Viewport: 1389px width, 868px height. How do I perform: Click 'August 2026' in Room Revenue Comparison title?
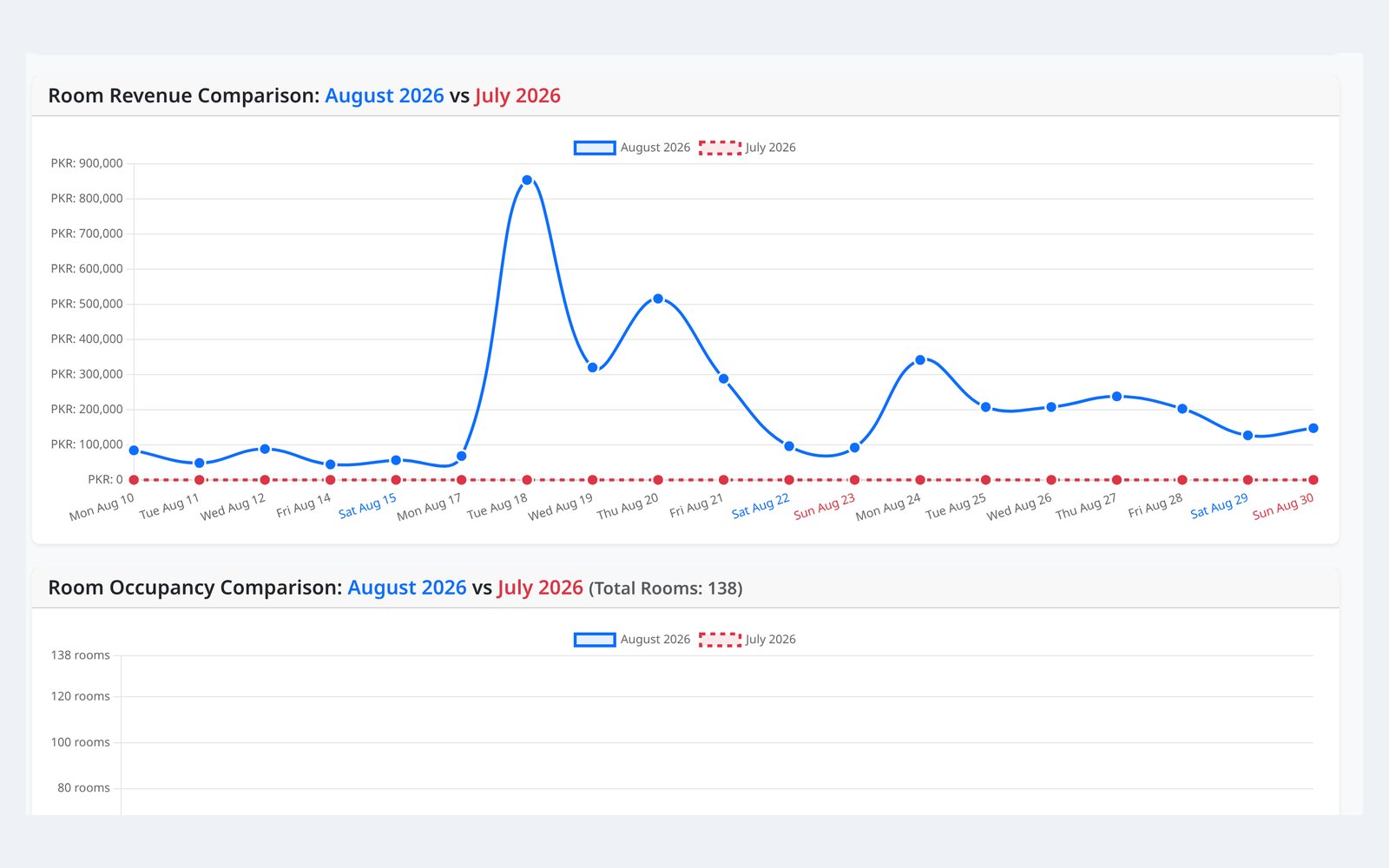click(385, 95)
